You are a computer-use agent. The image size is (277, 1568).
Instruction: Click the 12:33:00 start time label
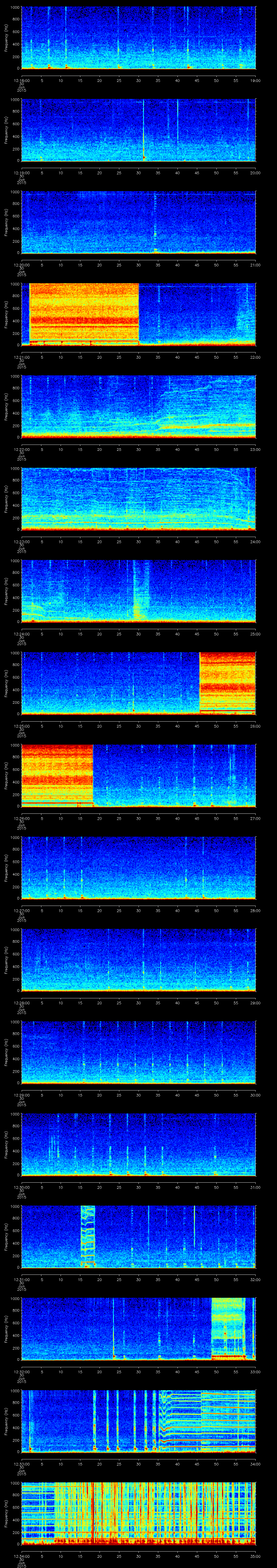pos(21,1464)
